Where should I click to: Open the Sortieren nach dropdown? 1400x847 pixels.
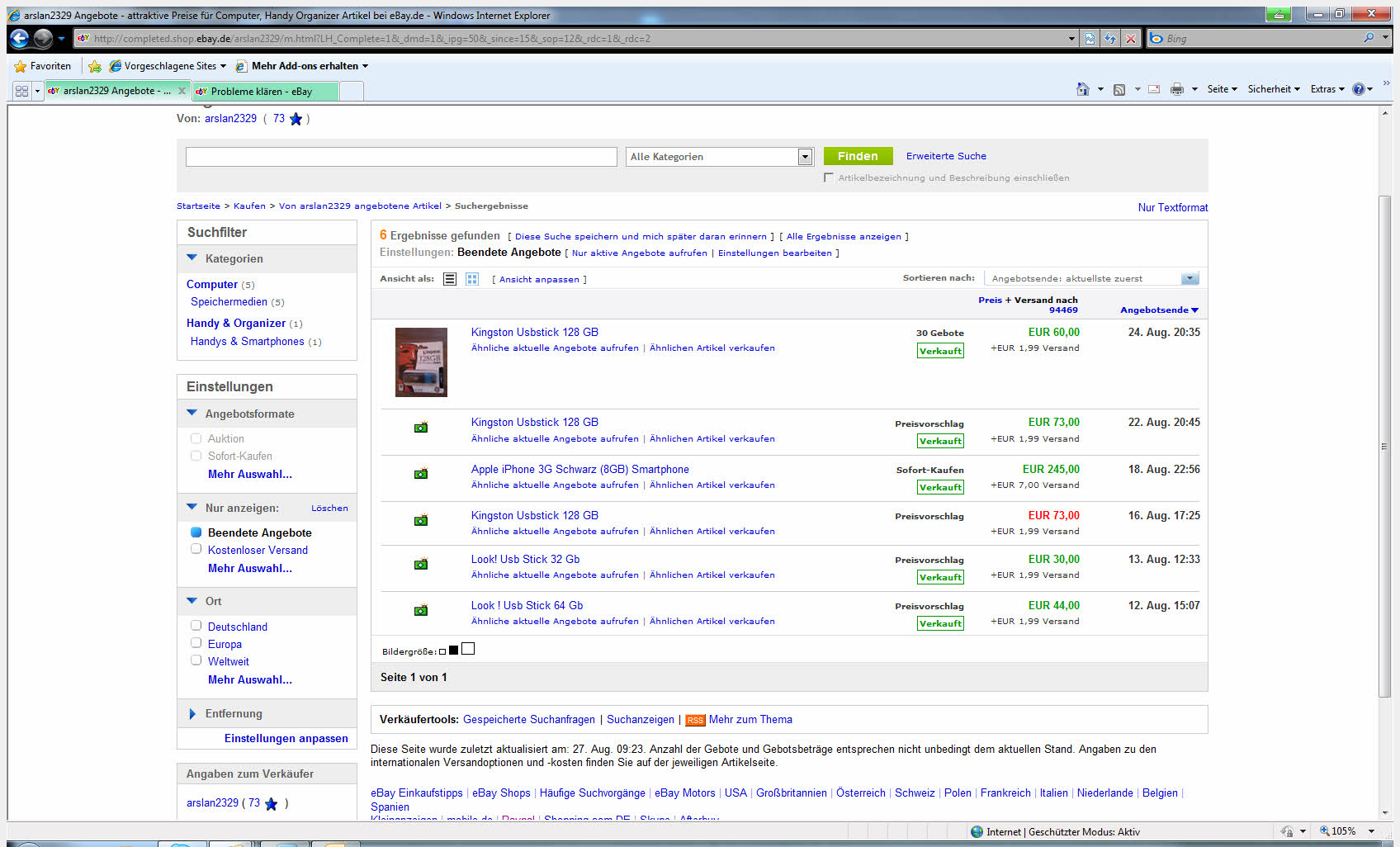coord(1093,278)
